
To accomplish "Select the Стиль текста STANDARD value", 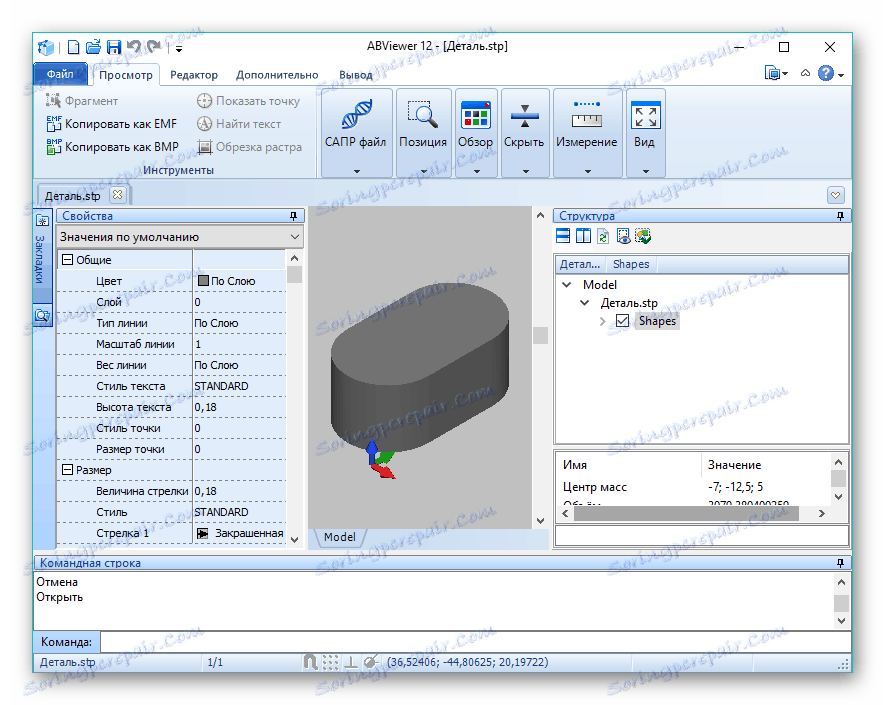I will 240,386.
